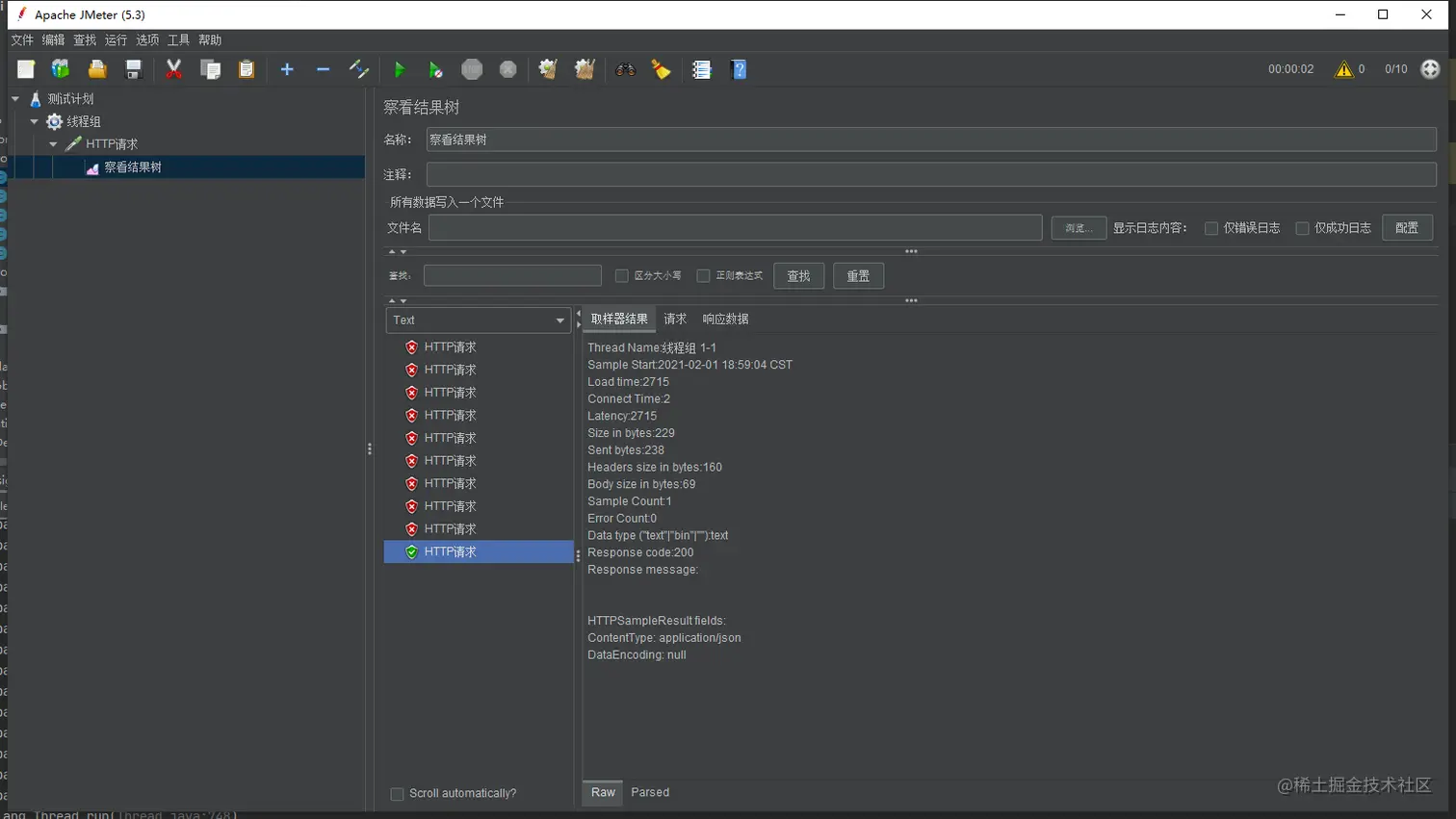This screenshot has height=819, width=1456.
Task: Click the Cut scissors icon
Action: 174,69
